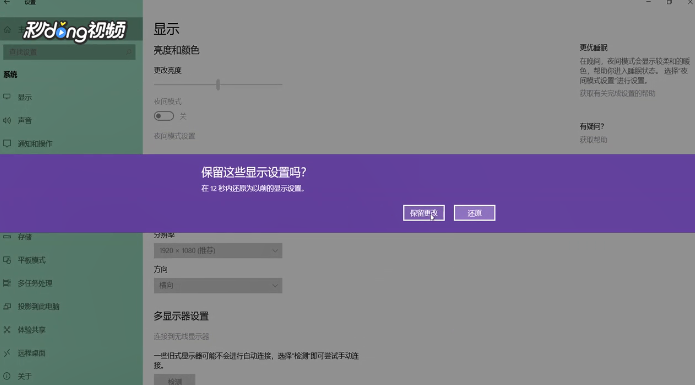Screen dimensions: 695x385
Task: Open the Settings home icon in the sidebar
Action: [7, 30]
